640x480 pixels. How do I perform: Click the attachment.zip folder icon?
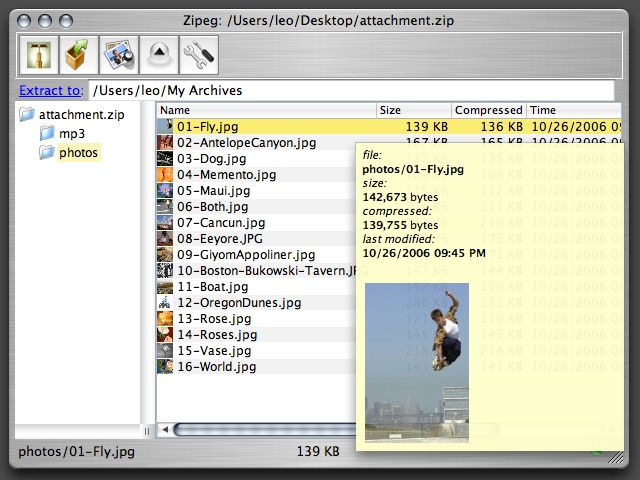coord(27,114)
